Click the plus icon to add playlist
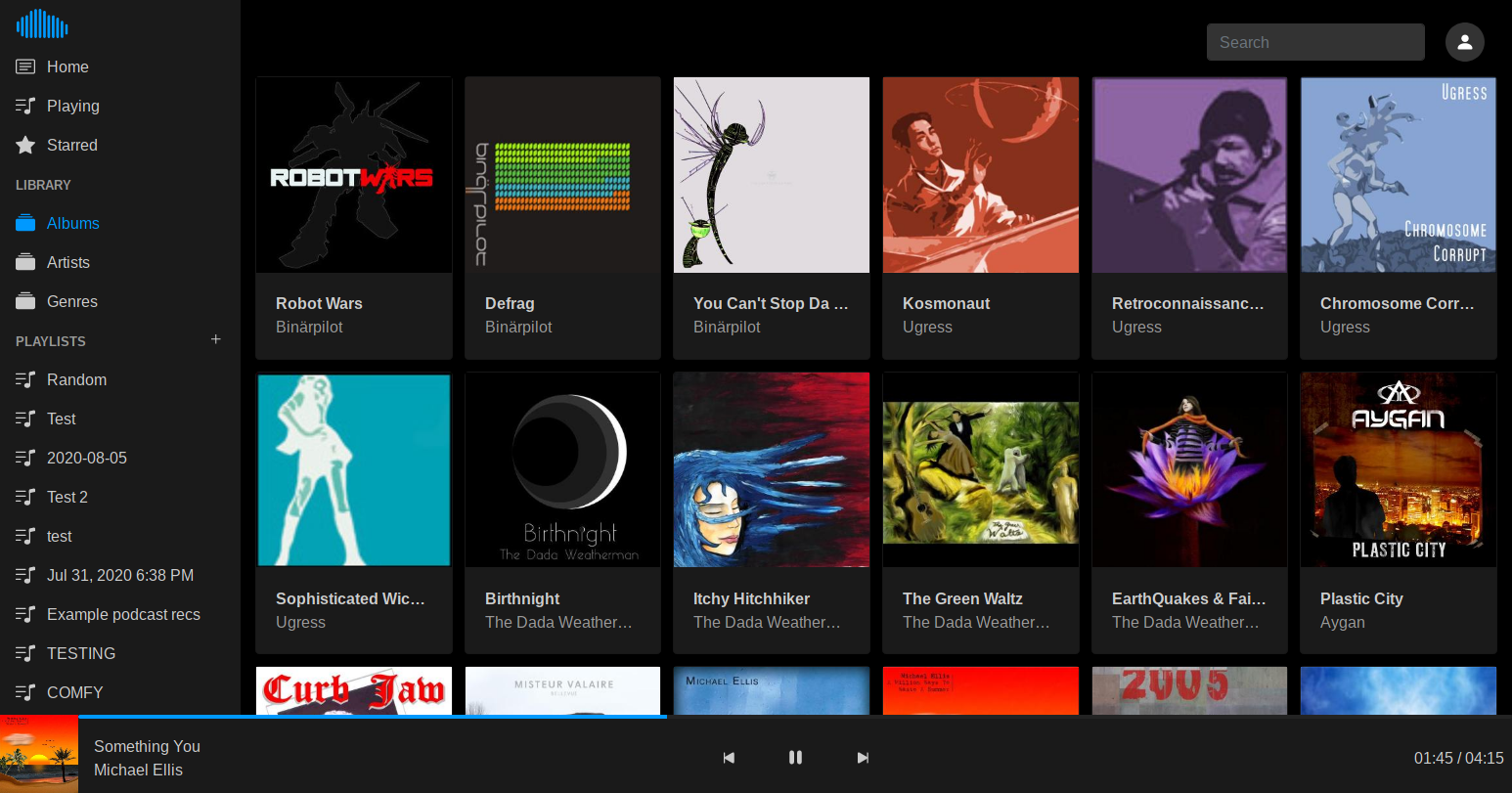1512x793 pixels. 216,339
